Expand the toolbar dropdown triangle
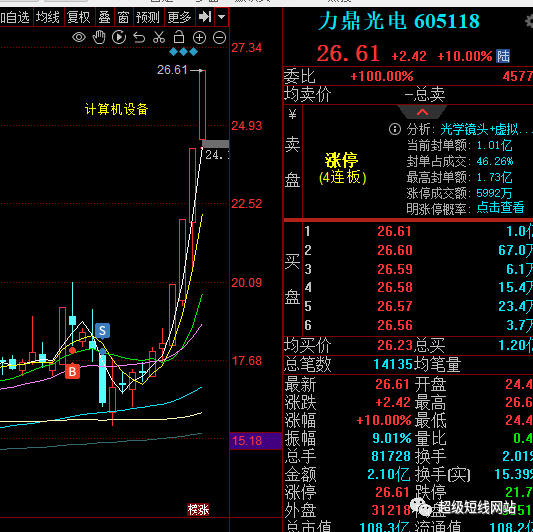The width and height of the screenshot is (533, 532). (221, 17)
